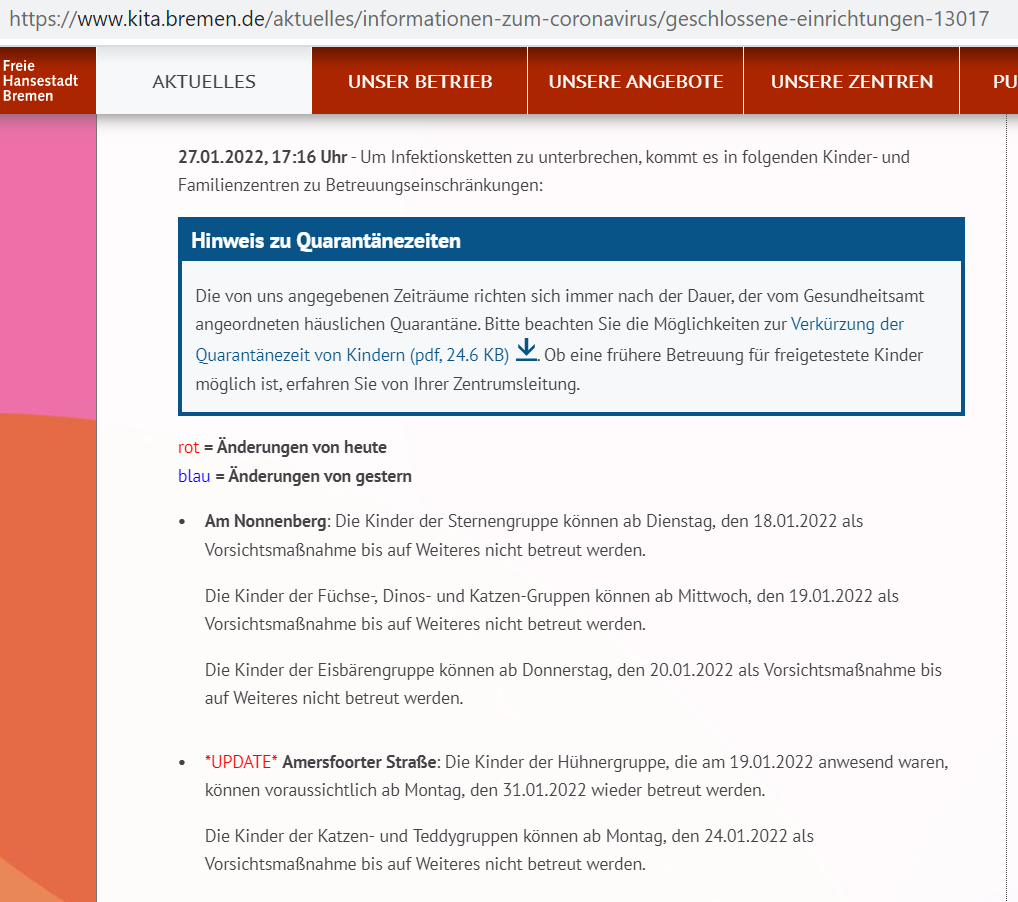This screenshot has width=1018, height=902.
Task: Open the UNSERE ZENTREN menu item
Action: coord(851,81)
